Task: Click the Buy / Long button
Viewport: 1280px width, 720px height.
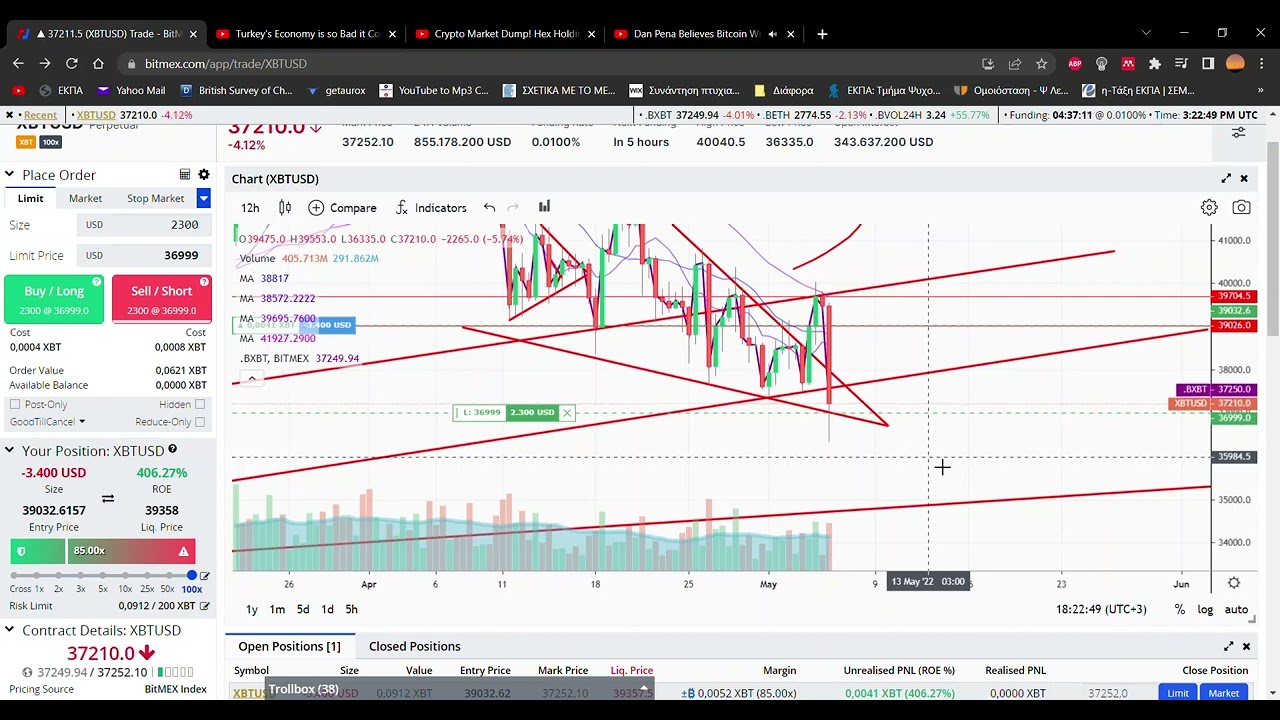Action: coord(54,299)
